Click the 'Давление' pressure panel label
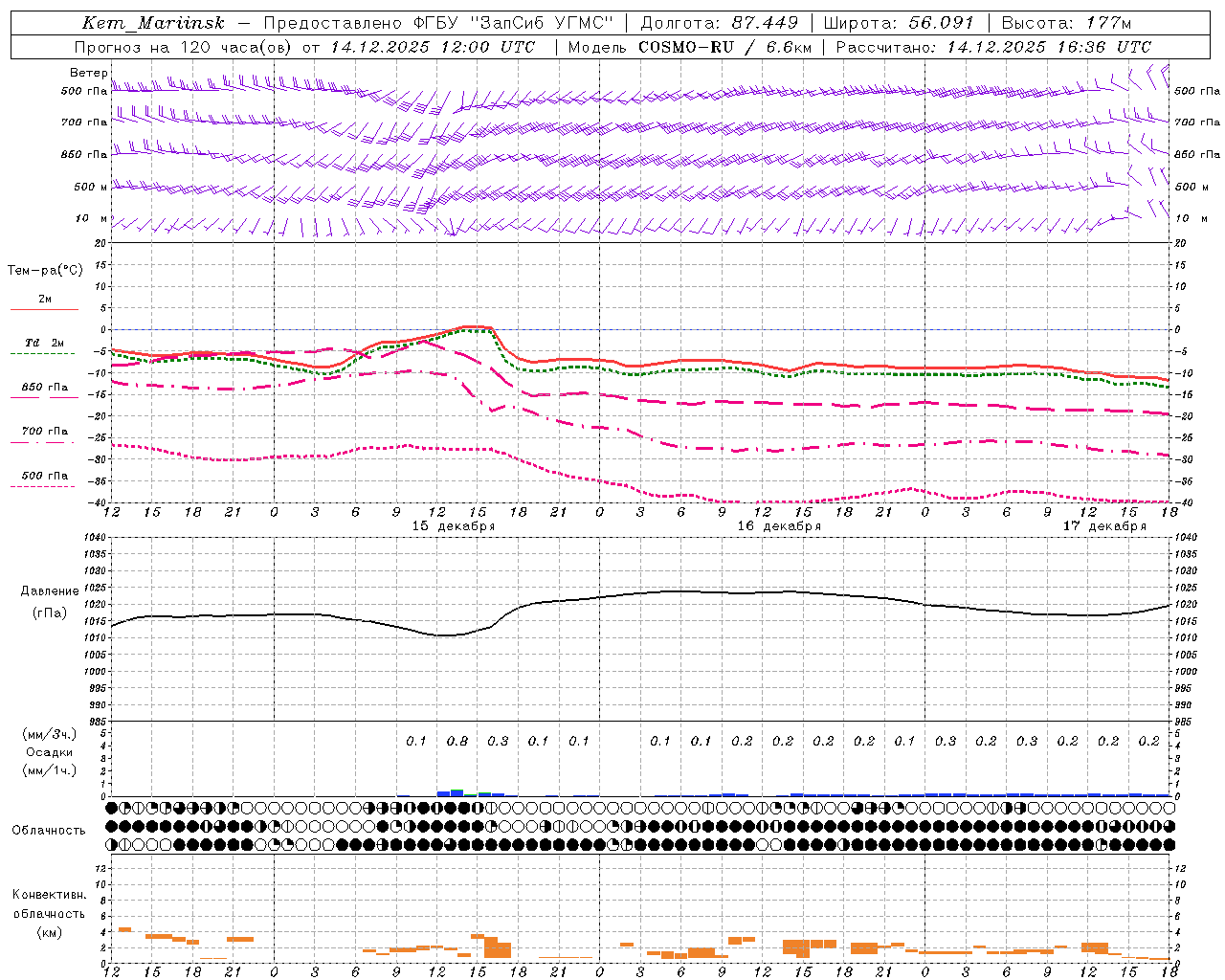Viewport: 1225px width, 980px height. [50, 591]
